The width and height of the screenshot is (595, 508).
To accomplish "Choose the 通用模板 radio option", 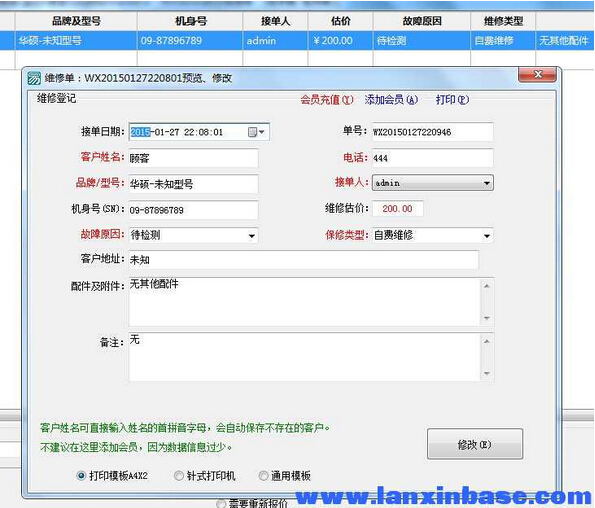I will tap(263, 475).
